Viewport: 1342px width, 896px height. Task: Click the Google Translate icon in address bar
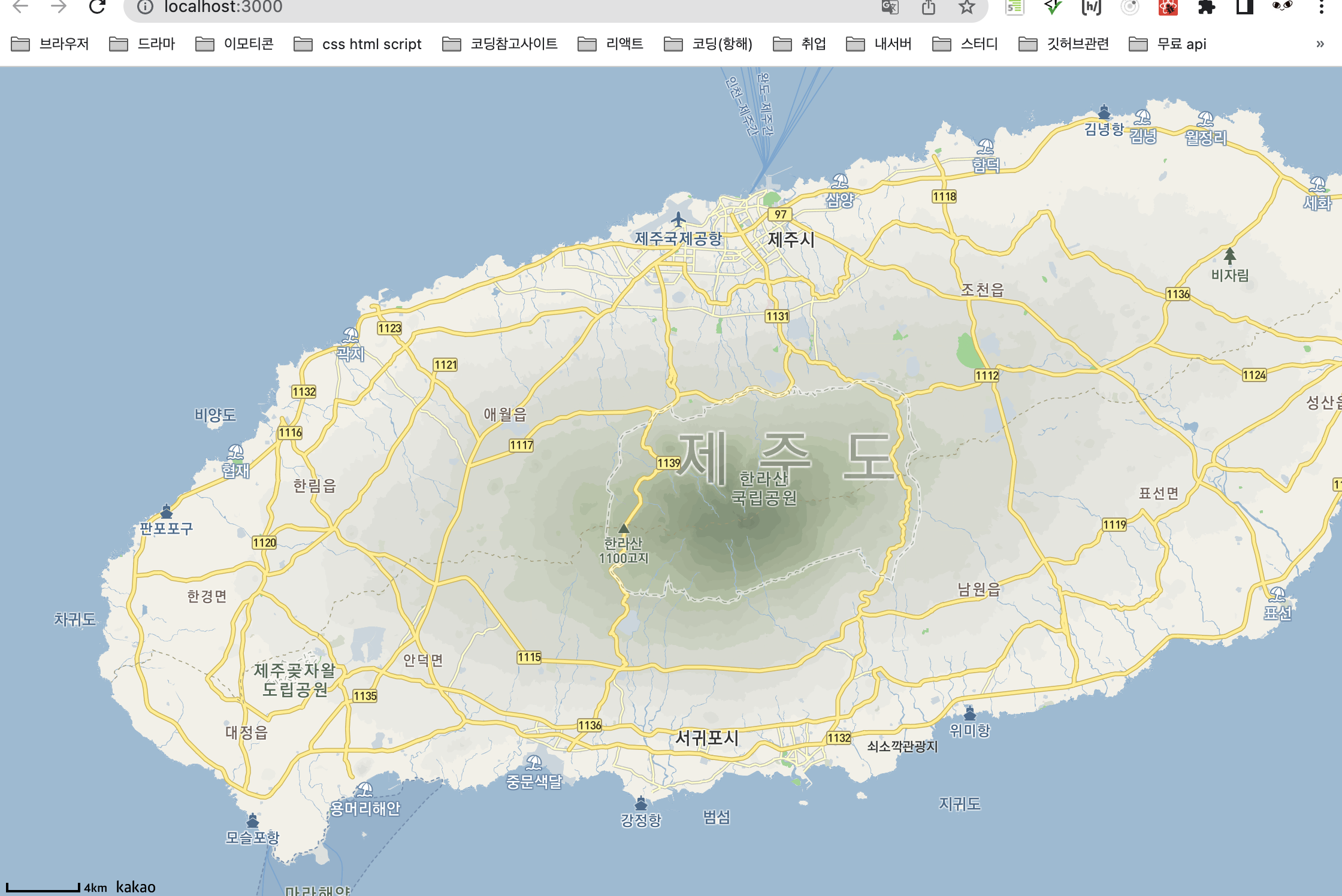tap(890, 7)
